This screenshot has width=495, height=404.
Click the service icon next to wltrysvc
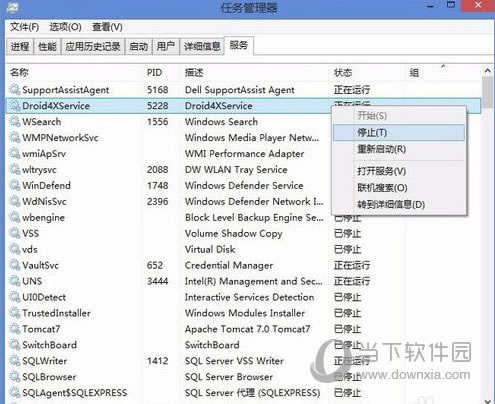(x=14, y=170)
